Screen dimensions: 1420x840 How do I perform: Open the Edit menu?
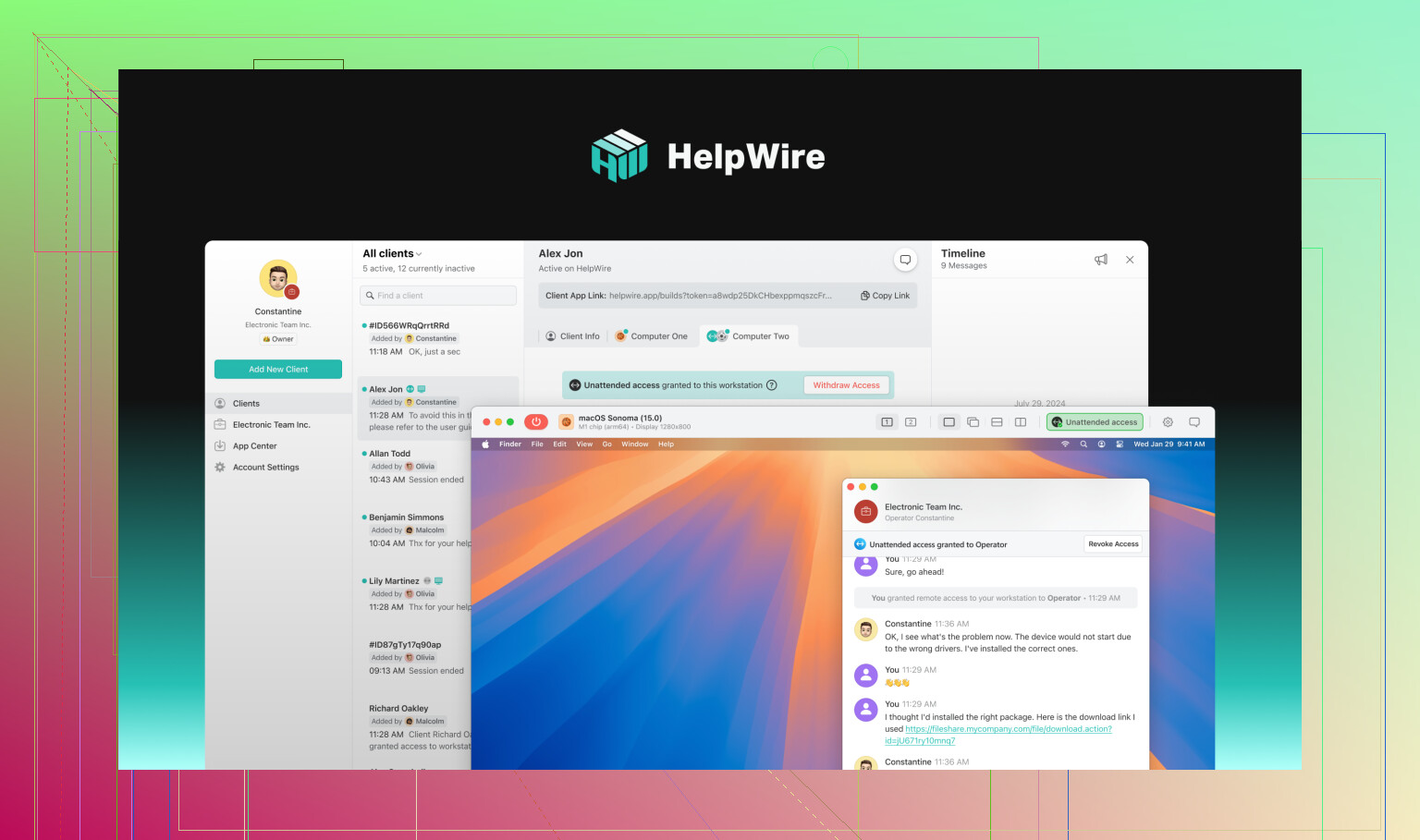pos(559,444)
